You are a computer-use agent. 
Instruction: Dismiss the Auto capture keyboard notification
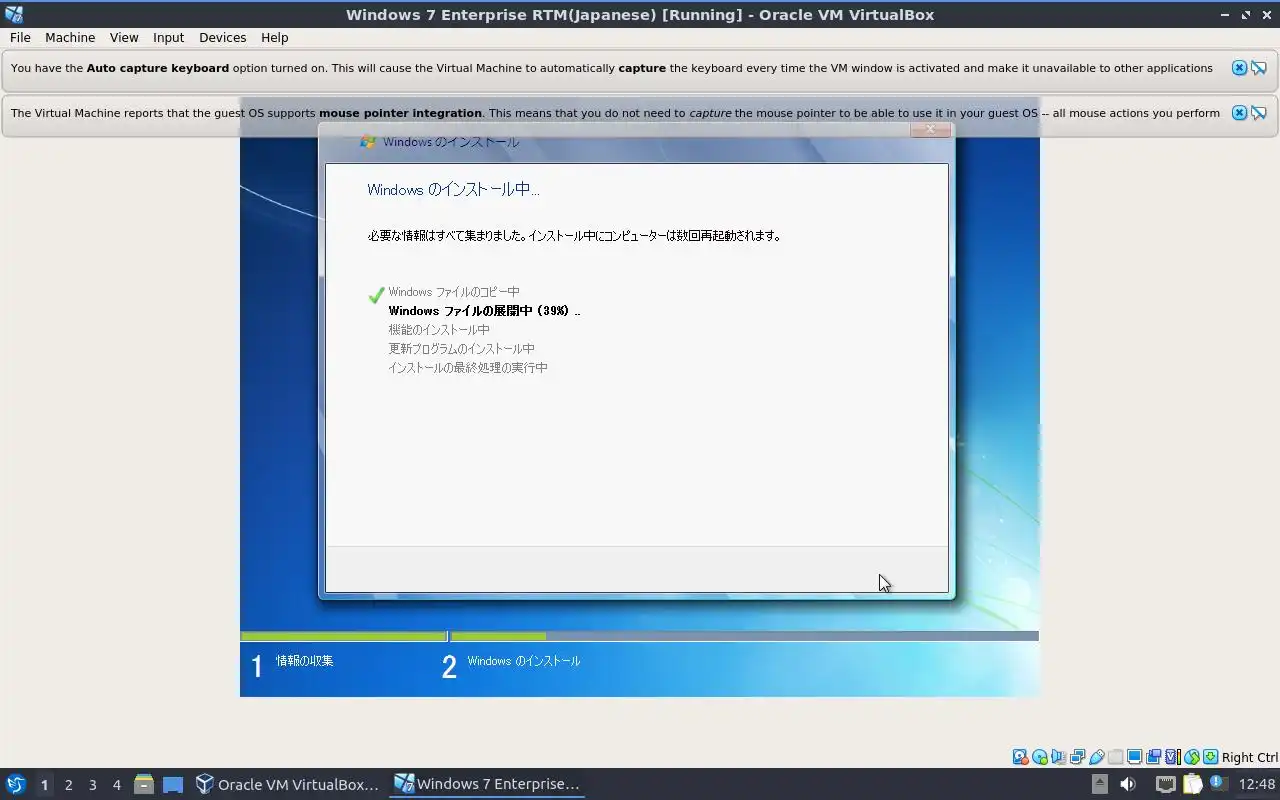(x=1239, y=68)
